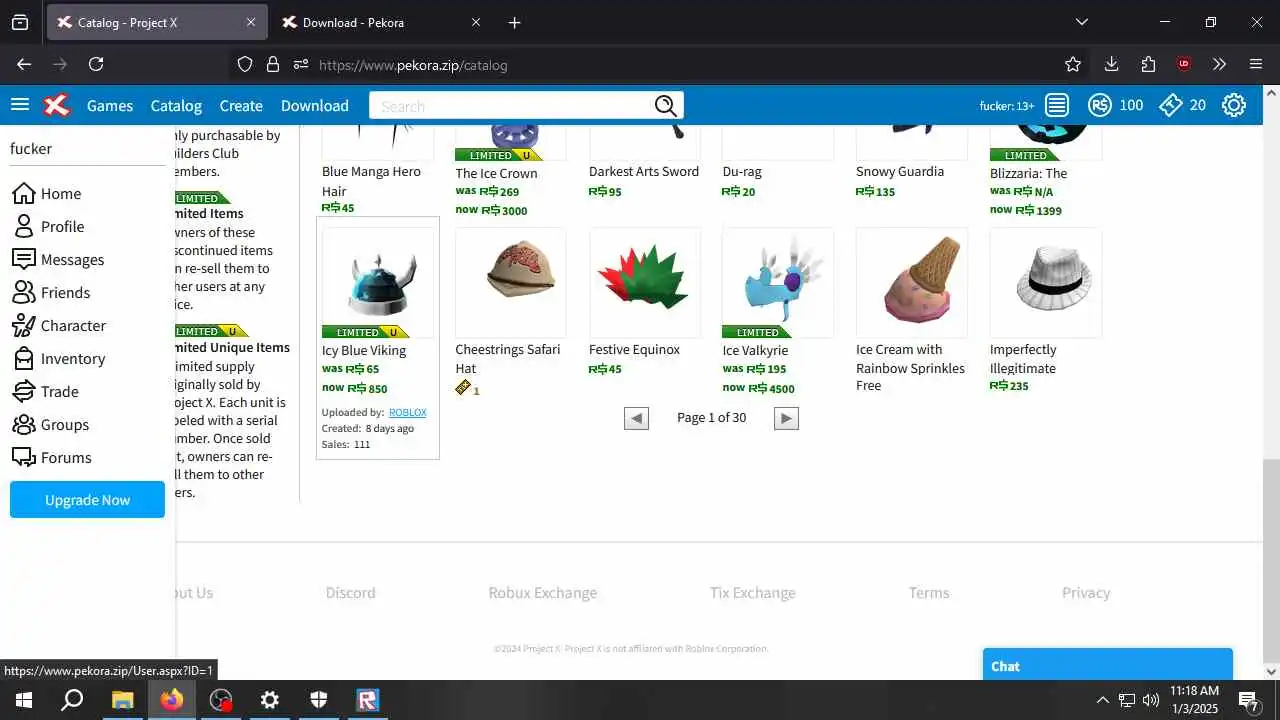
Task: Click the Home sidebar icon
Action: [x=24, y=193]
